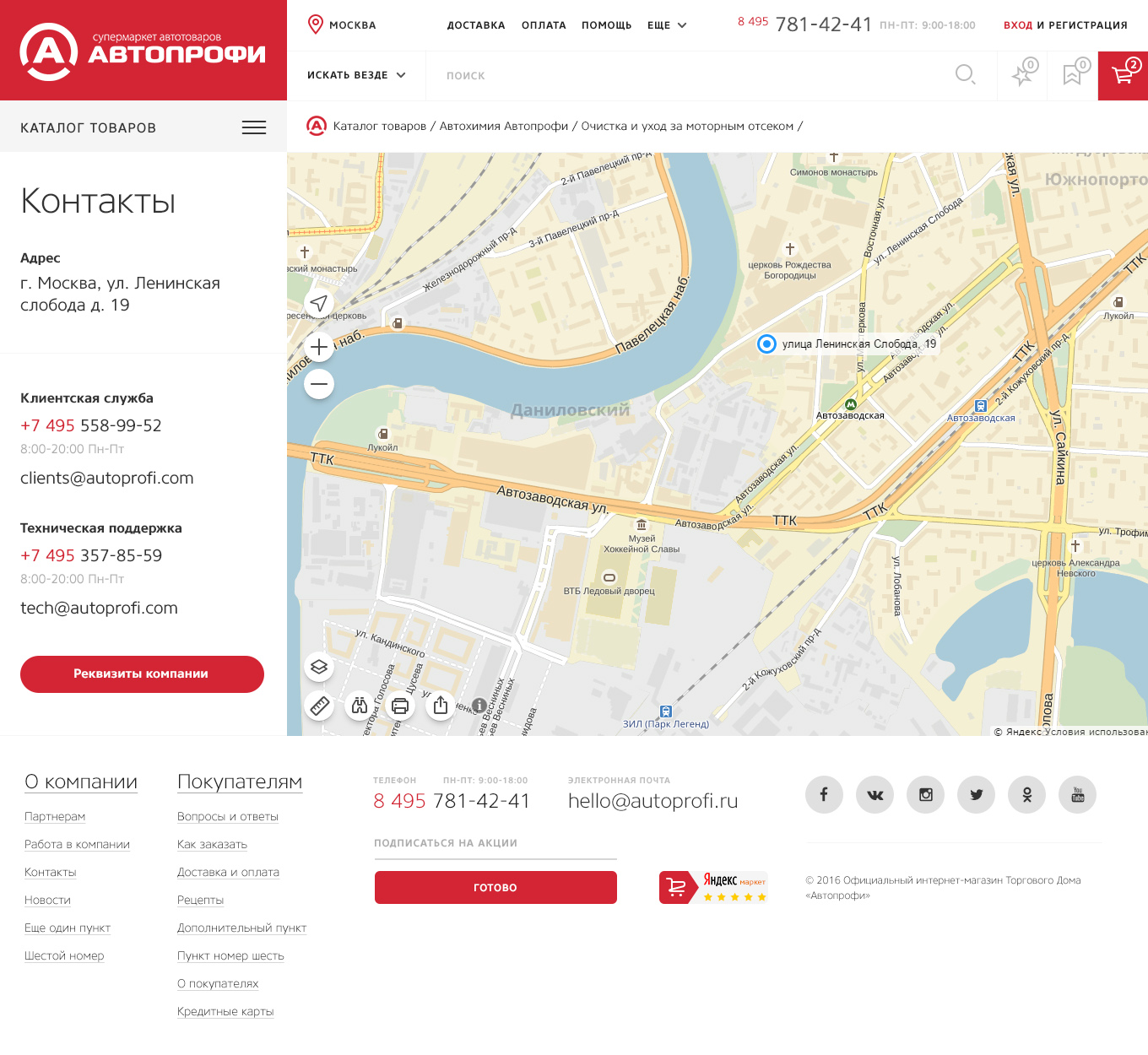Open the shopping cart icon
Viewport: 1148px width, 1055px height.
[1124, 75]
